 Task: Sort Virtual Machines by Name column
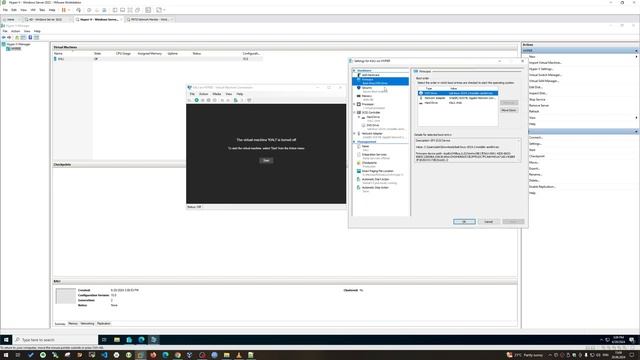pos(58,53)
